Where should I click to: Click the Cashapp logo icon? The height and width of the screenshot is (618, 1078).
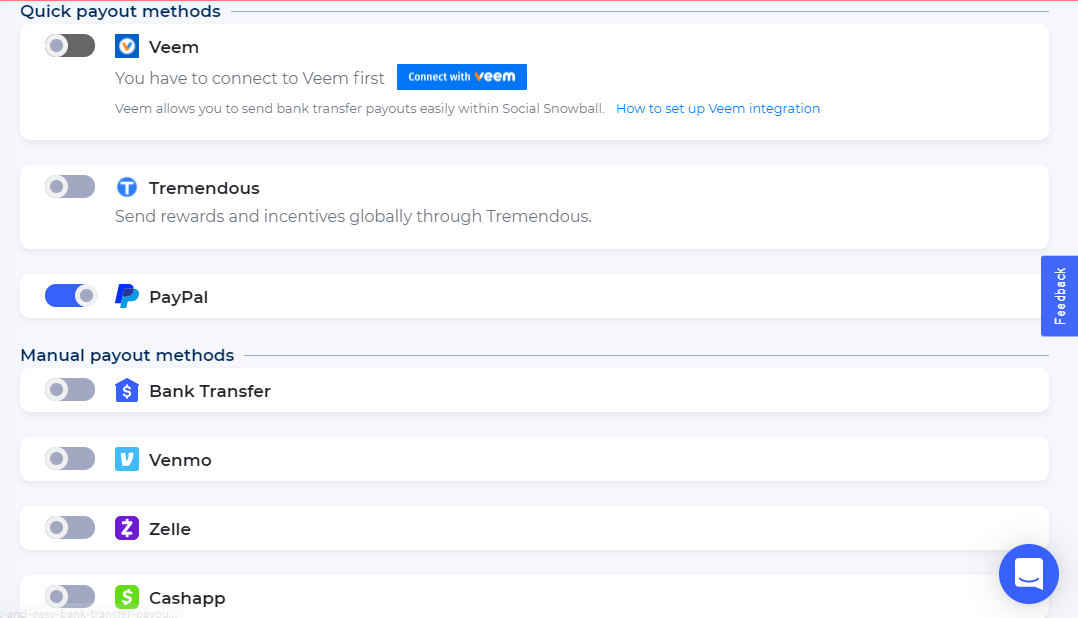(127, 597)
